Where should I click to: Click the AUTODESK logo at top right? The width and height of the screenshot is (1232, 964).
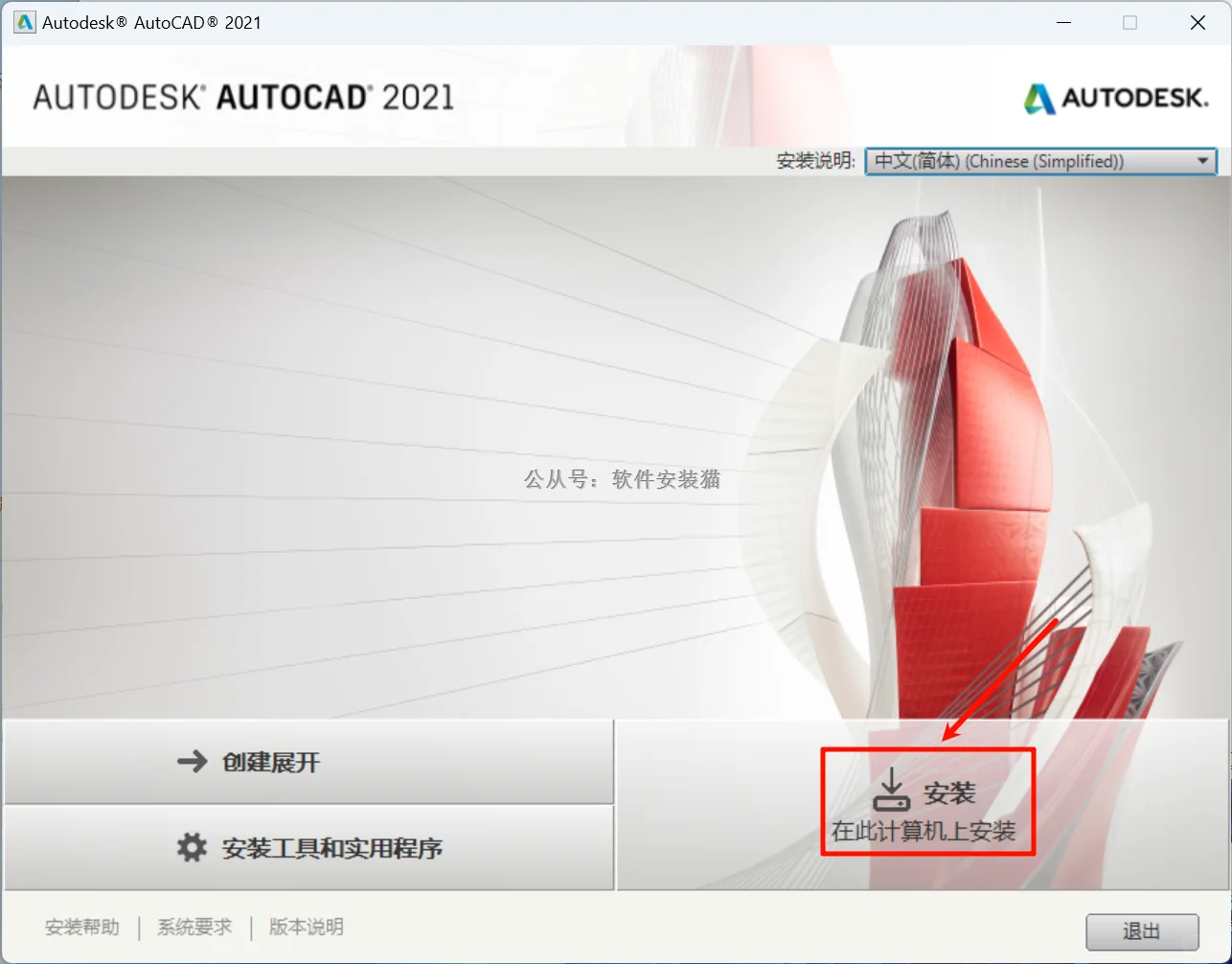1114,97
